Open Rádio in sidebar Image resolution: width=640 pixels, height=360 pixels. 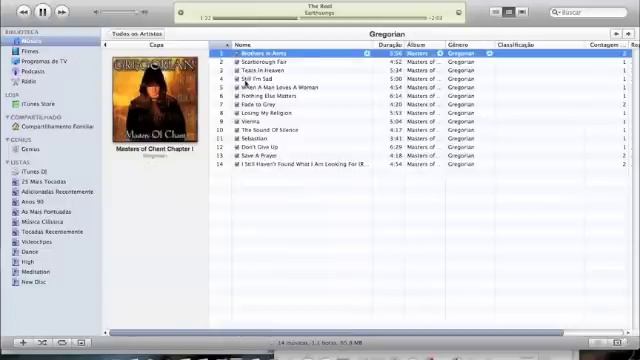click(x=28, y=82)
